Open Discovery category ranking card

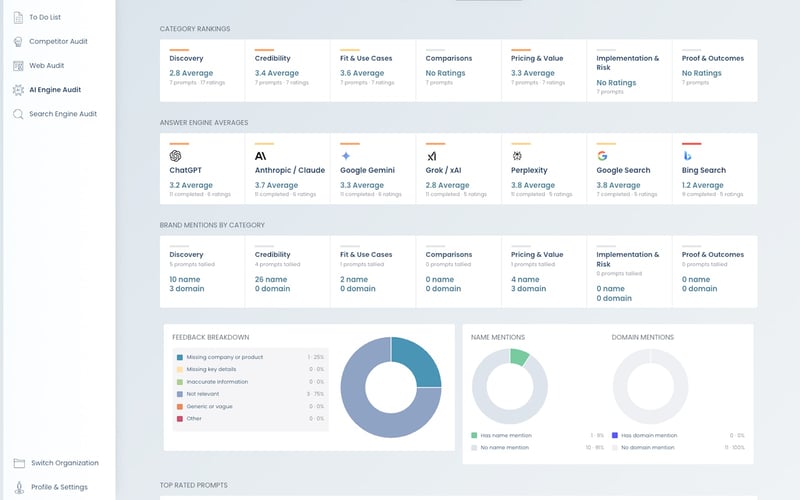(x=202, y=70)
